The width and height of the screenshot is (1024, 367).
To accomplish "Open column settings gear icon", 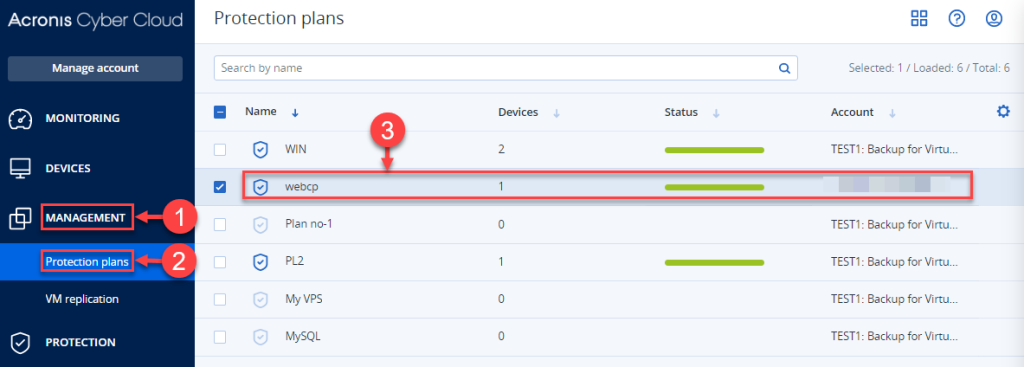I will point(1003,112).
